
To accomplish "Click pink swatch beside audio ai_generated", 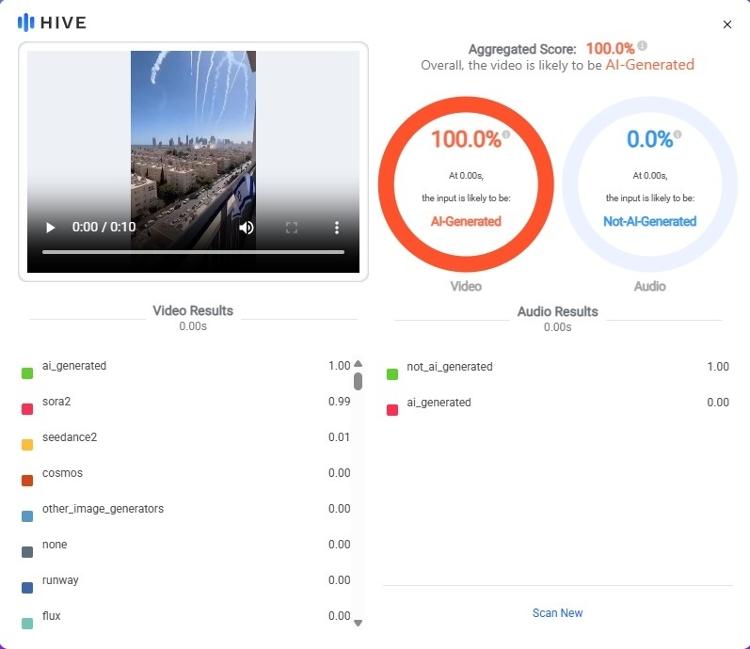I will [x=392, y=410].
